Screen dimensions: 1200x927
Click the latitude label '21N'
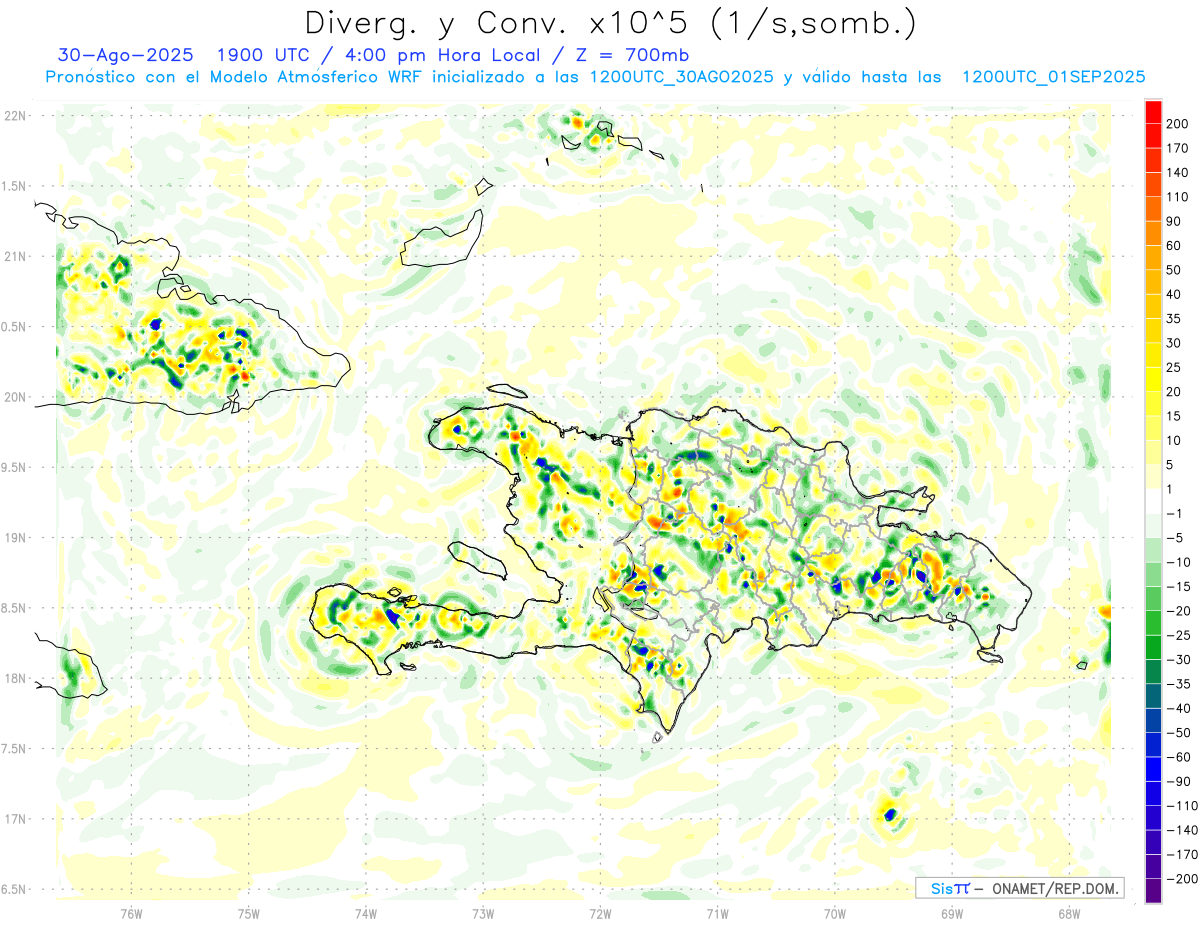[15, 256]
